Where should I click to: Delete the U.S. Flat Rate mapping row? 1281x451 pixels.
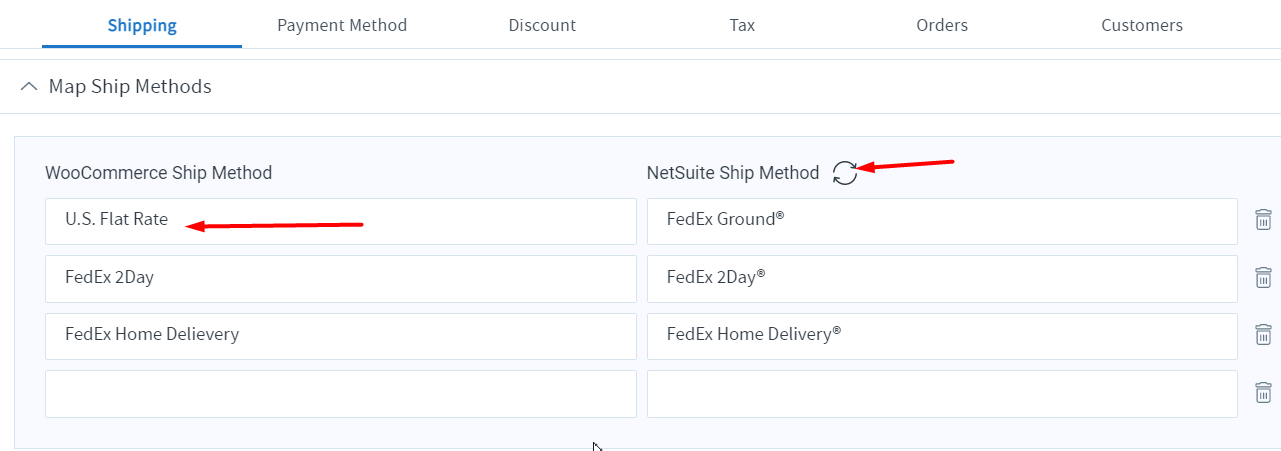[x=1263, y=220]
